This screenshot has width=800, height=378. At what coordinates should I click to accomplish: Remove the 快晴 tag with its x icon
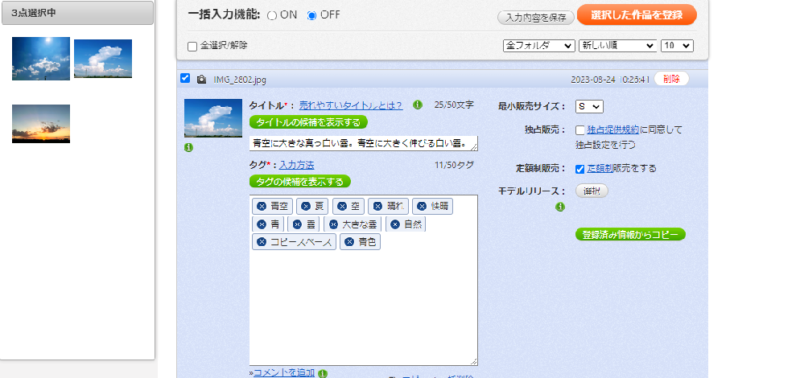point(421,206)
